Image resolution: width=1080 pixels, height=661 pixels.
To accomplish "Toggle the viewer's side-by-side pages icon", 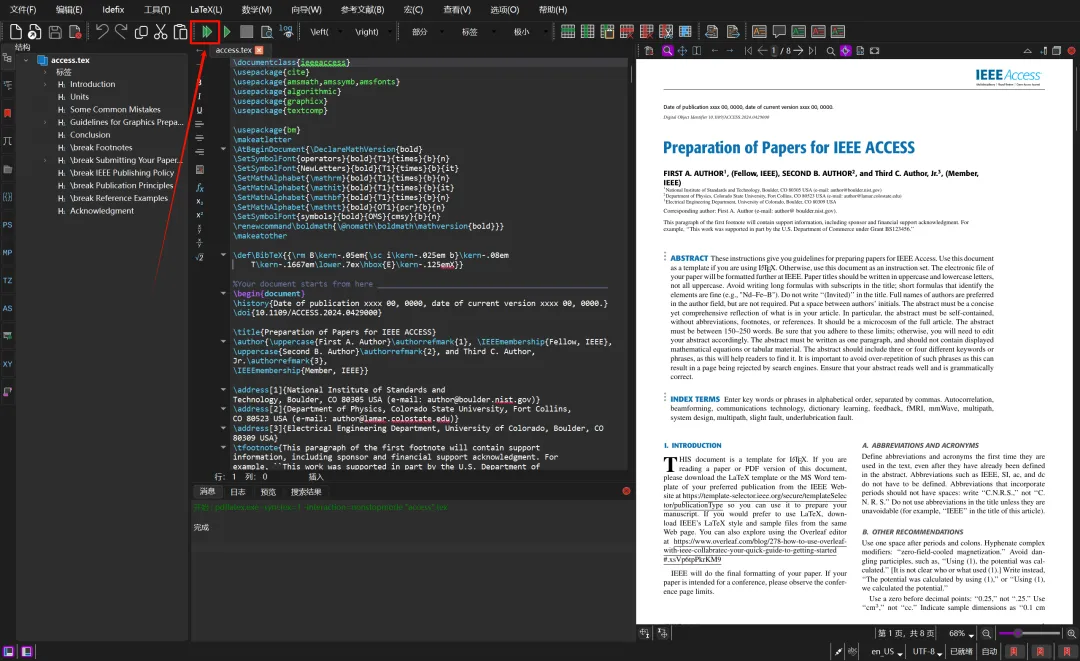I will click(x=696, y=51).
